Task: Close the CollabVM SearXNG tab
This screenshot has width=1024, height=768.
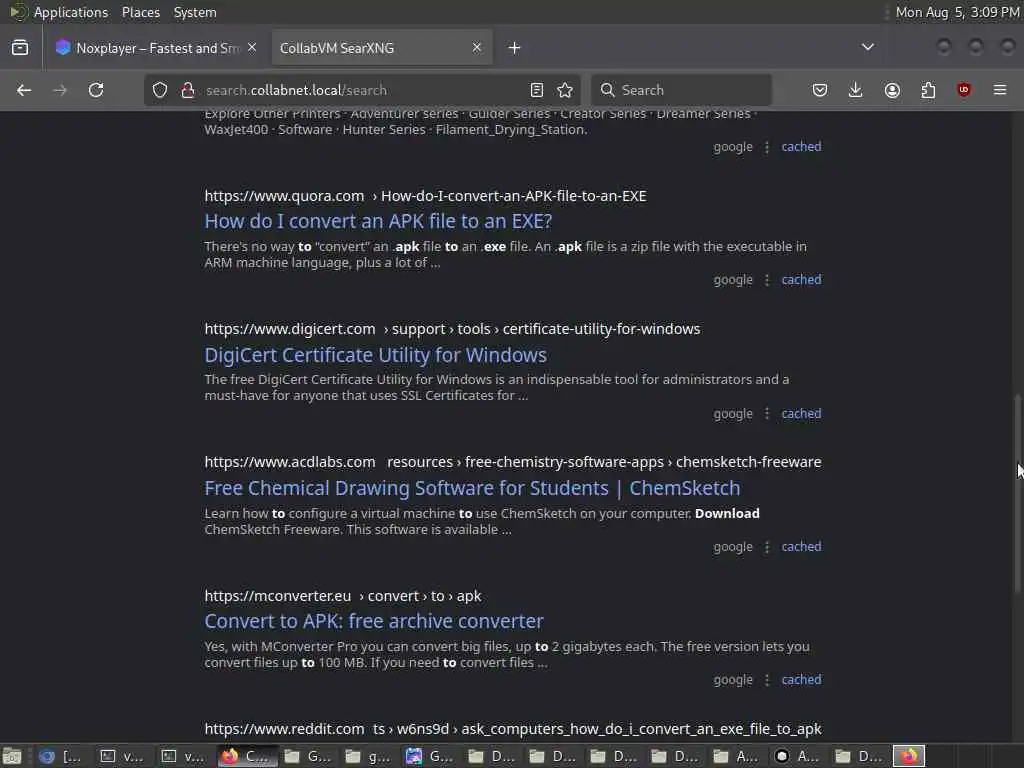Action: click(477, 48)
